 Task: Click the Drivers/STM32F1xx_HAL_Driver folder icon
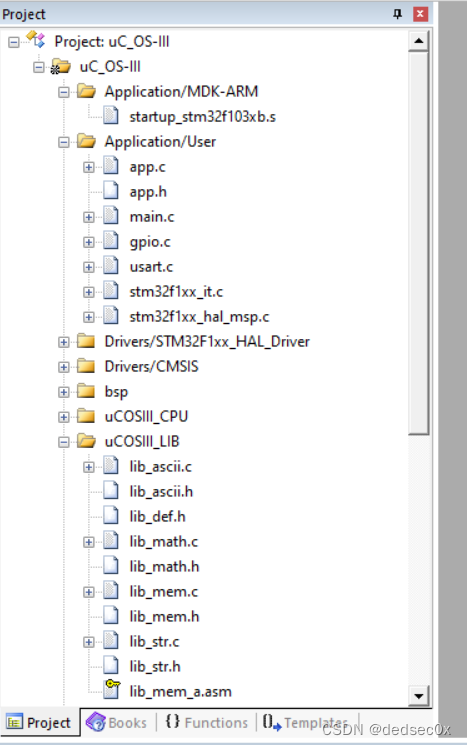click(x=86, y=341)
